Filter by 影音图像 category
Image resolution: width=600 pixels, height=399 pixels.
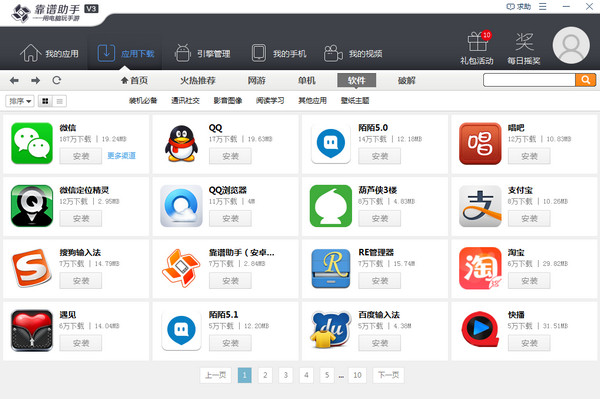tap(228, 101)
